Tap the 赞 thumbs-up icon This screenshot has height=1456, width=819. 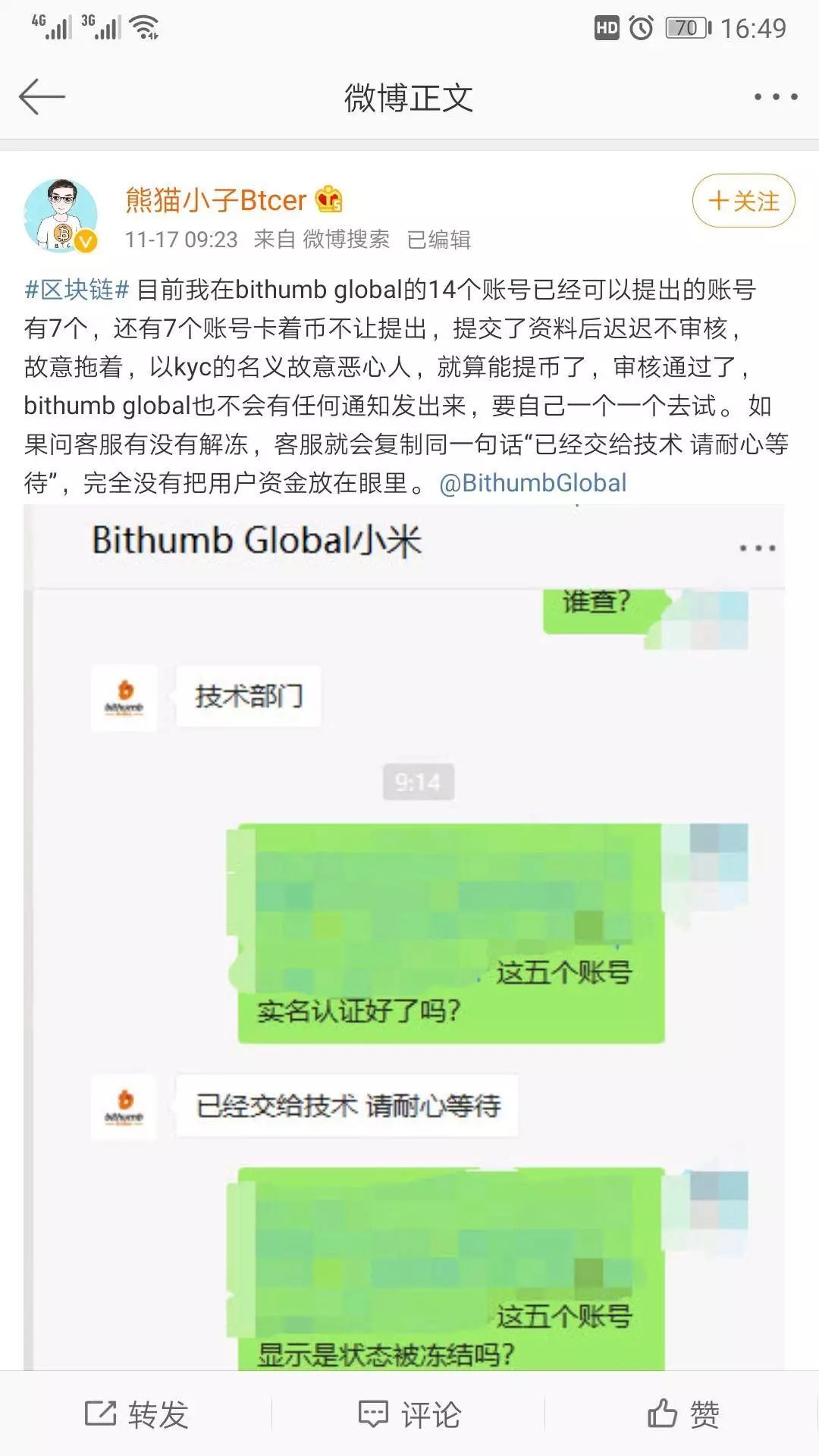coord(661,1414)
